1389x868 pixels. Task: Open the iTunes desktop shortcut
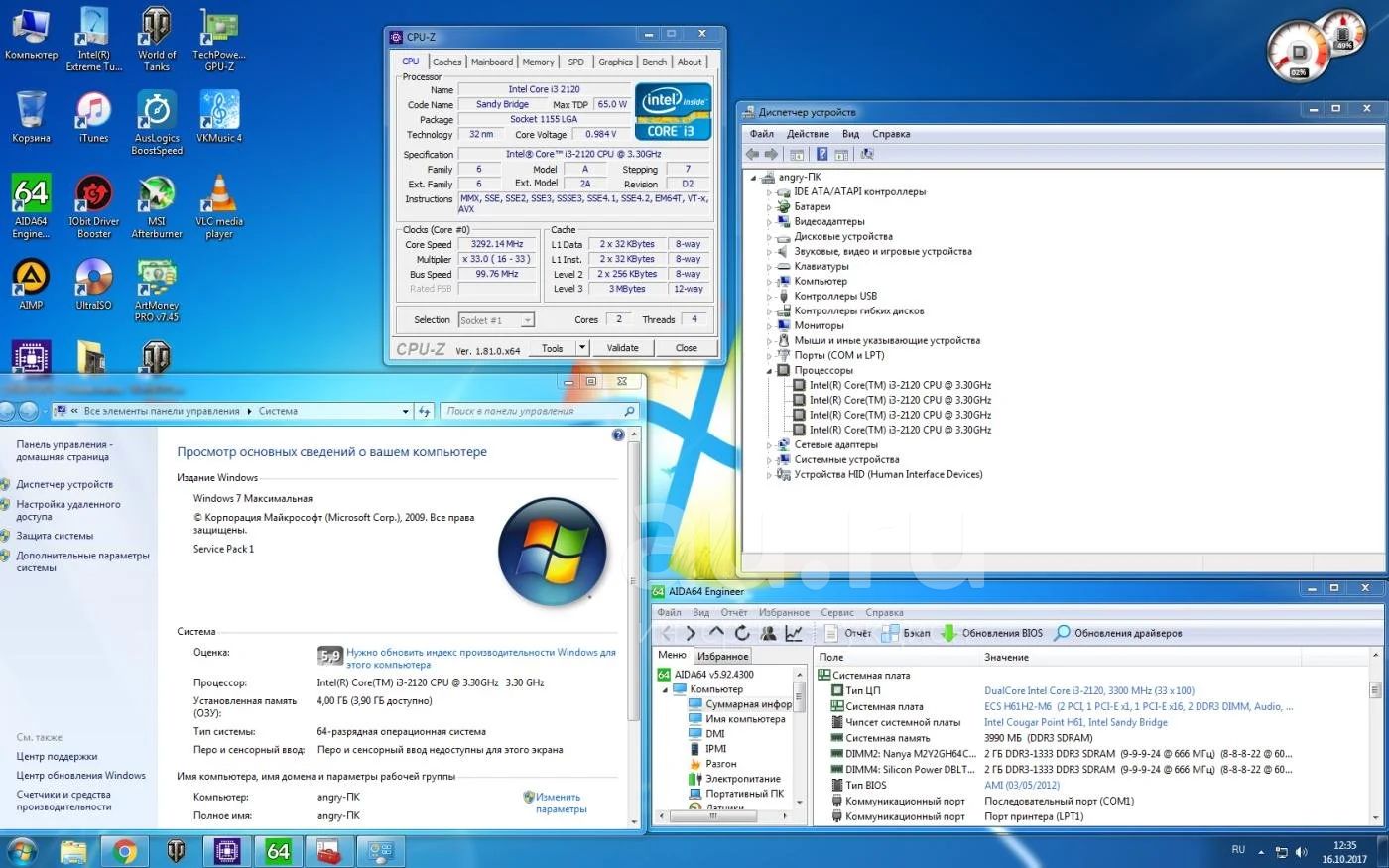[x=93, y=117]
